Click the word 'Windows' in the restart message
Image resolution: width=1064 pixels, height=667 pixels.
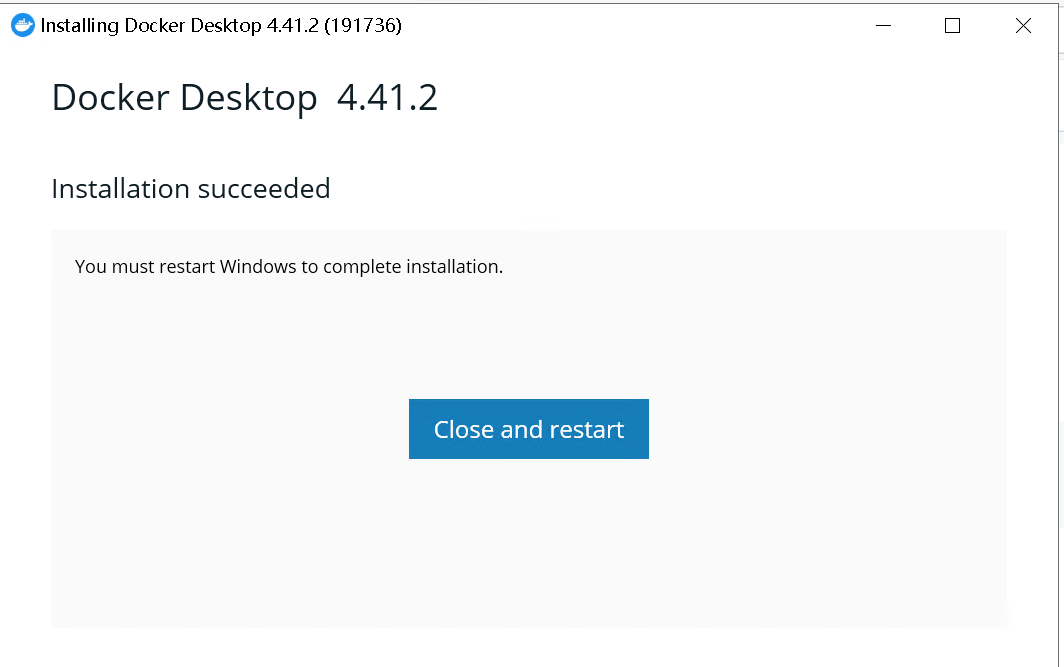(x=258, y=267)
